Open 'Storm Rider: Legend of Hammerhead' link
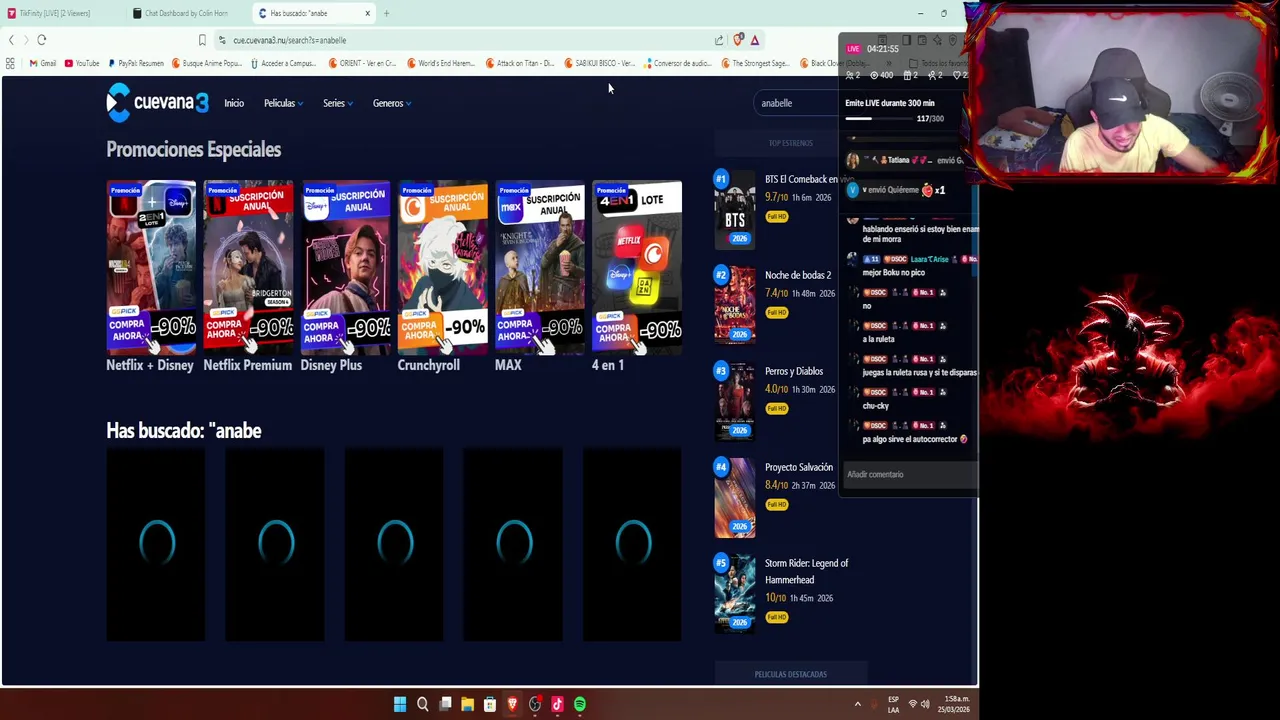 806,571
